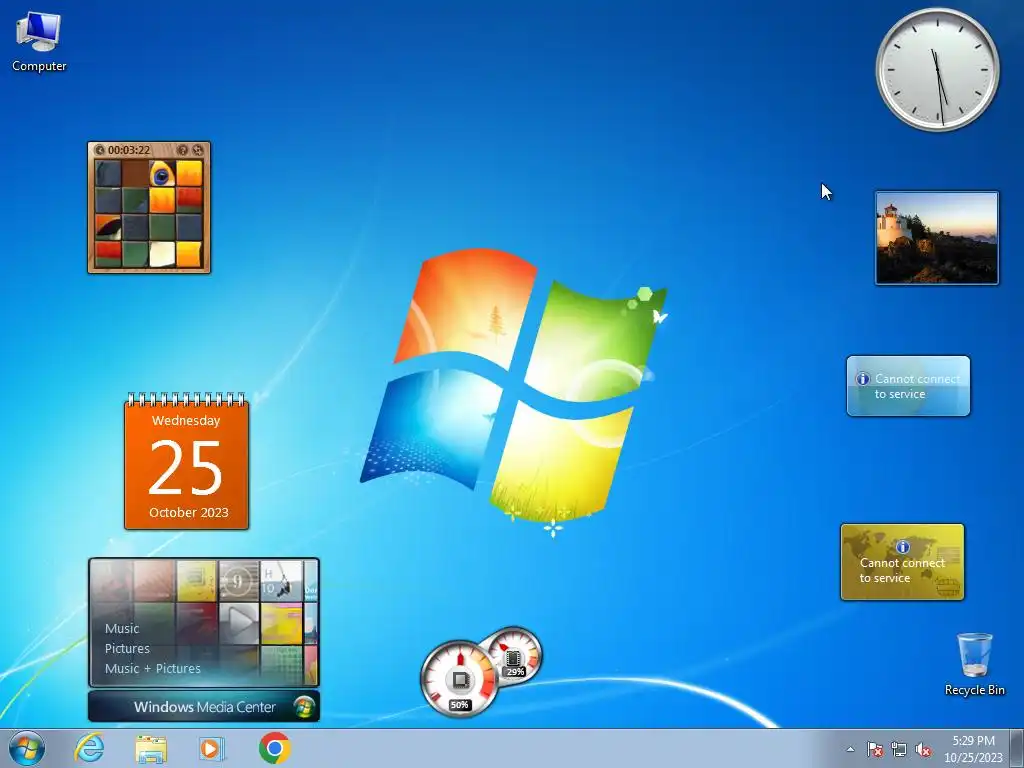Pause the puzzle timer using clock icon
Screen dimensions: 1024x768
(x=100, y=150)
